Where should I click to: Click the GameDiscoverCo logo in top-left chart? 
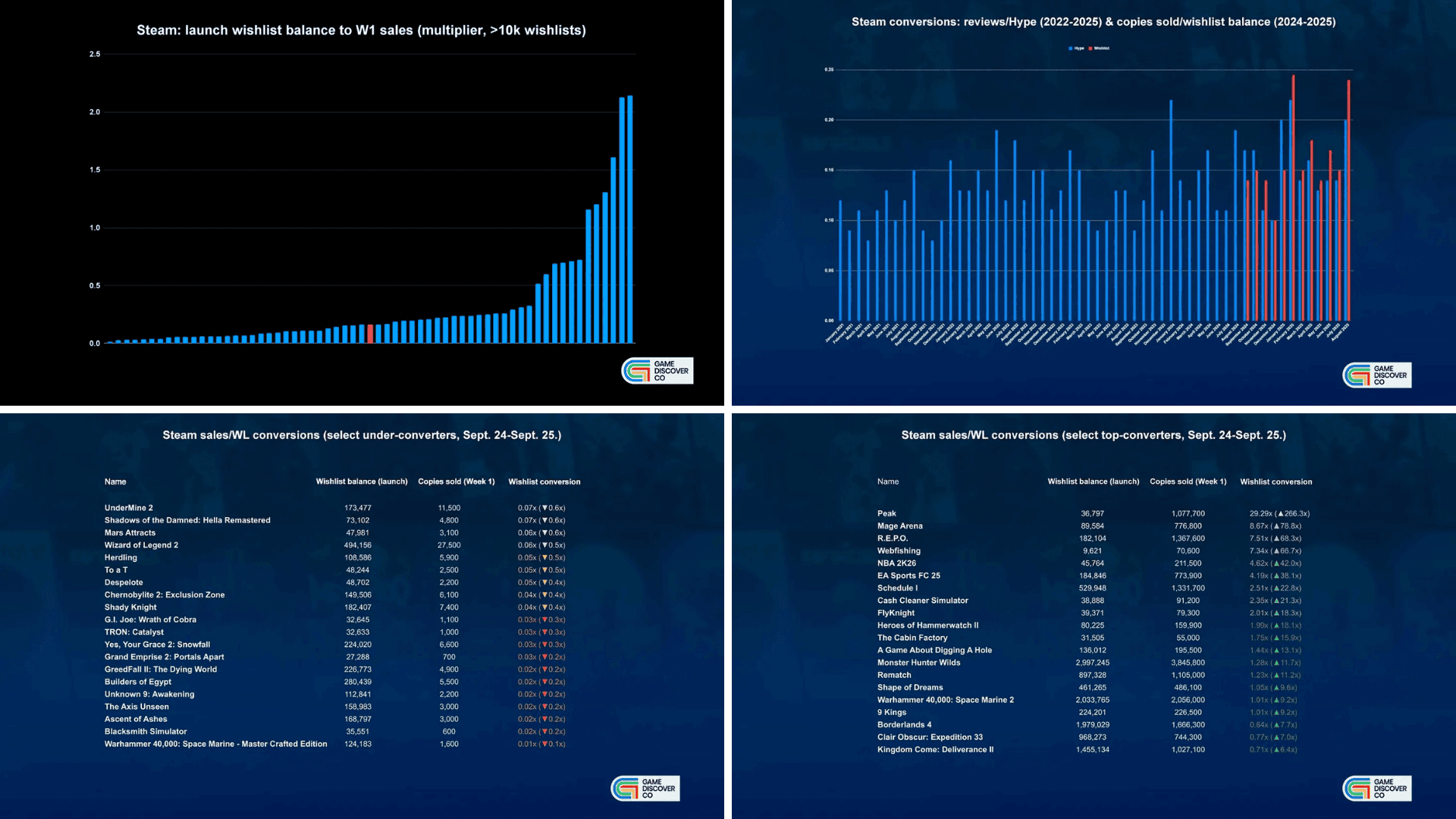[x=657, y=371]
